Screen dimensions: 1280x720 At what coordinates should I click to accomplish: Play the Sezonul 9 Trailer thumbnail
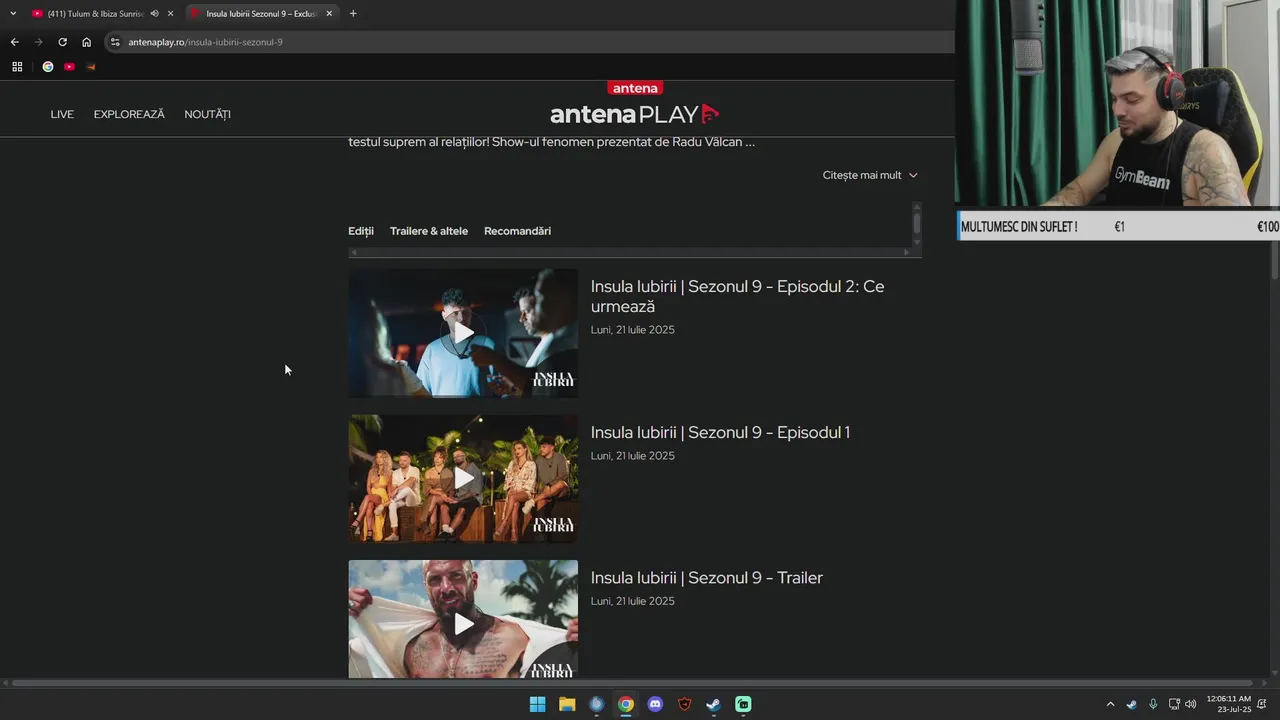463,620
